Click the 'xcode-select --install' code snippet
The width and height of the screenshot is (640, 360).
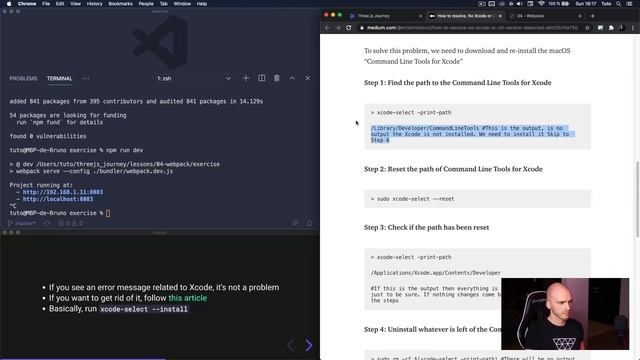click(x=144, y=309)
